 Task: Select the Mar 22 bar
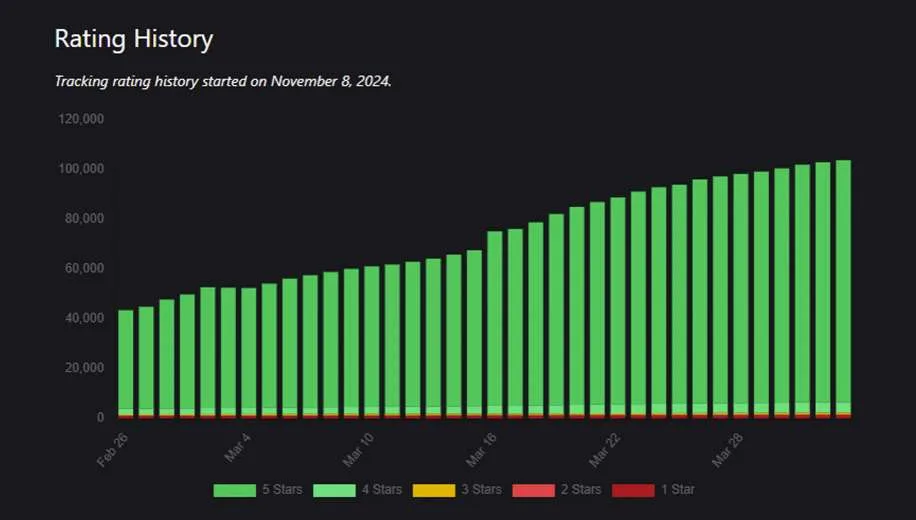[617, 308]
